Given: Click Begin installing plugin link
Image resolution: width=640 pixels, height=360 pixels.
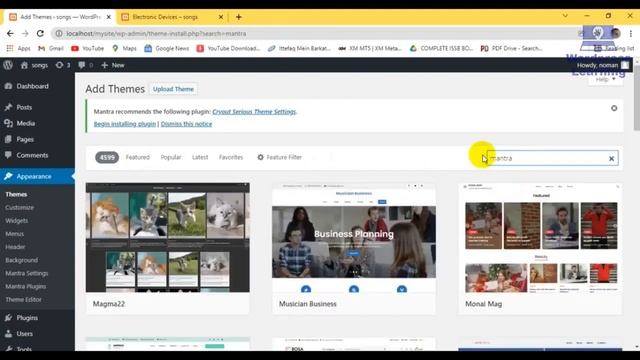Looking at the screenshot, I should [x=125, y=124].
